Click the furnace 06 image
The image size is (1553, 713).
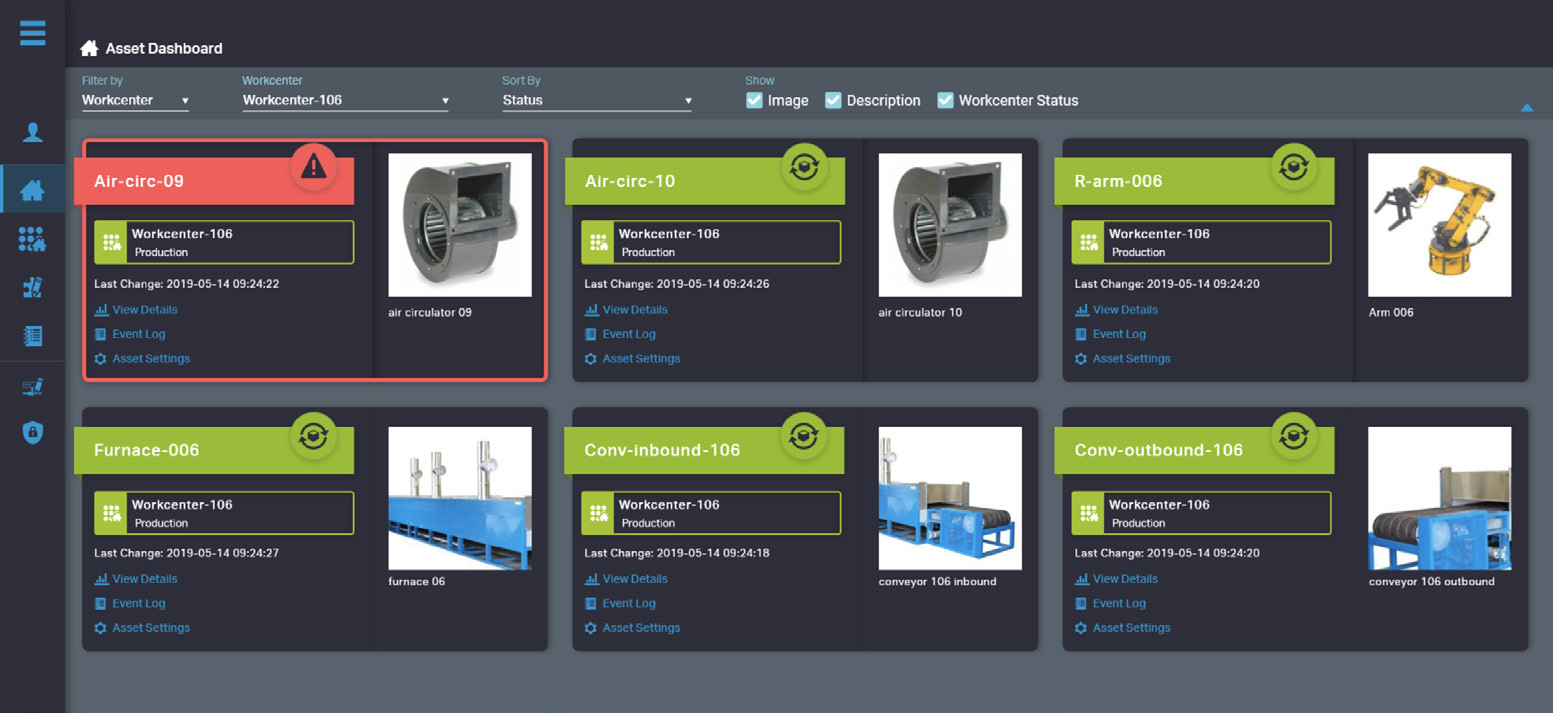click(x=460, y=498)
